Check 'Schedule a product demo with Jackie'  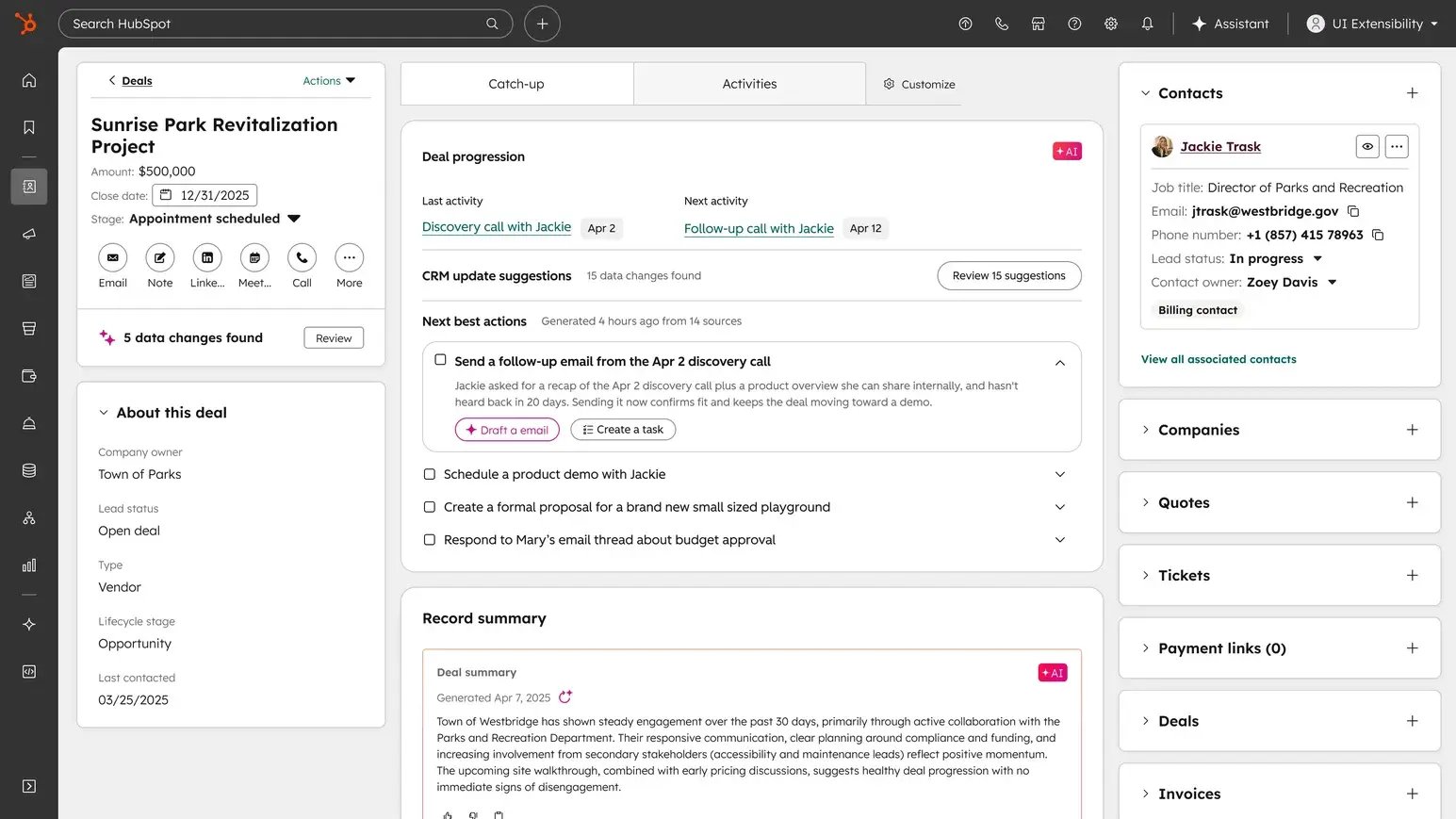click(x=430, y=474)
